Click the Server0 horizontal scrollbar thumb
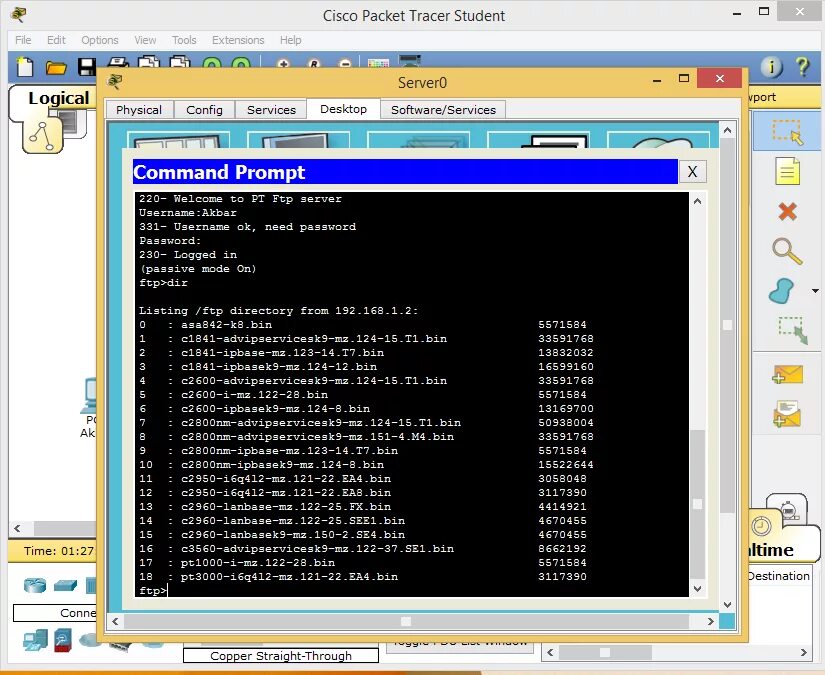Screen dimensions: 825x675 406,621
